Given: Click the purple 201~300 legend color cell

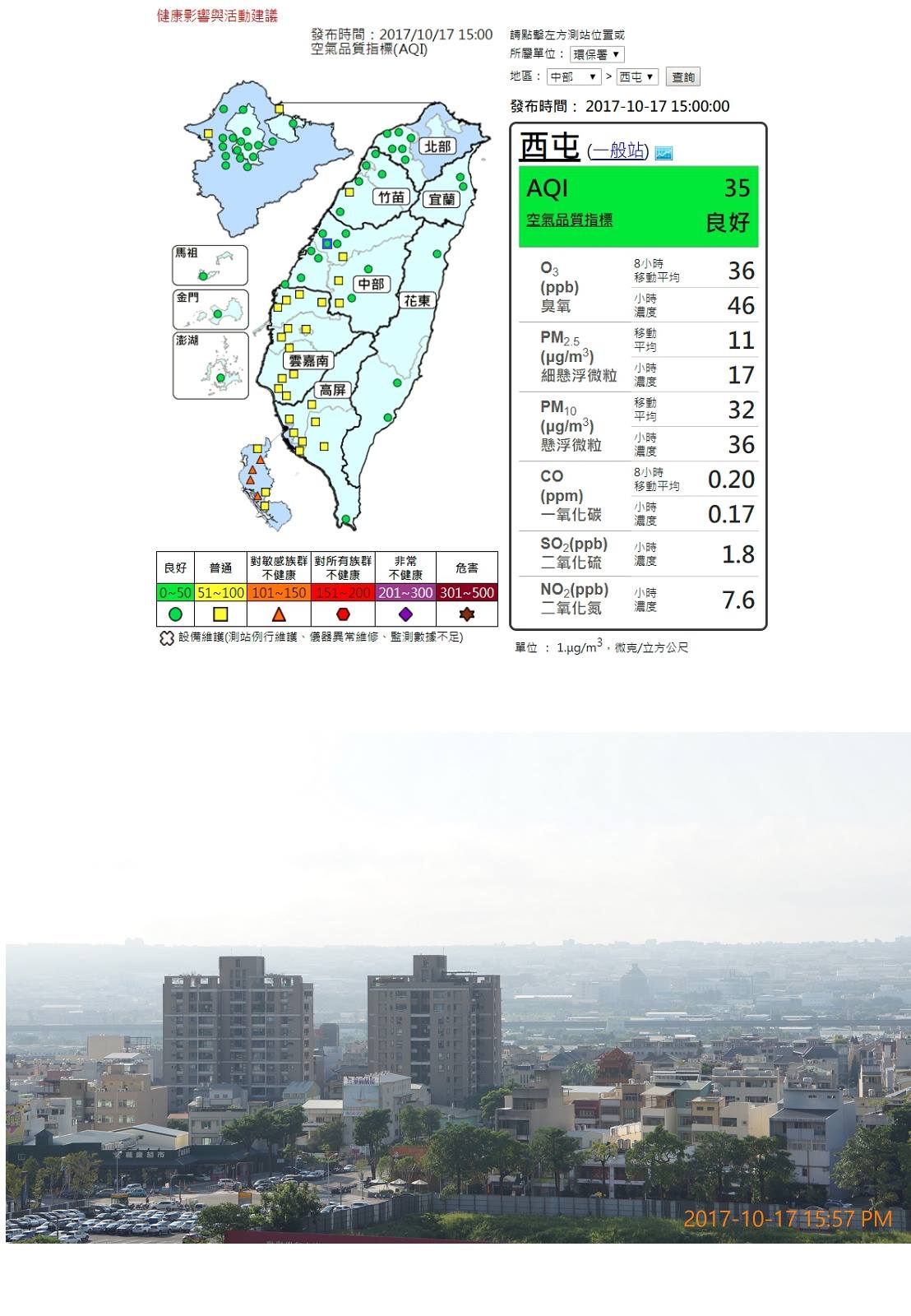Looking at the screenshot, I should [x=405, y=592].
